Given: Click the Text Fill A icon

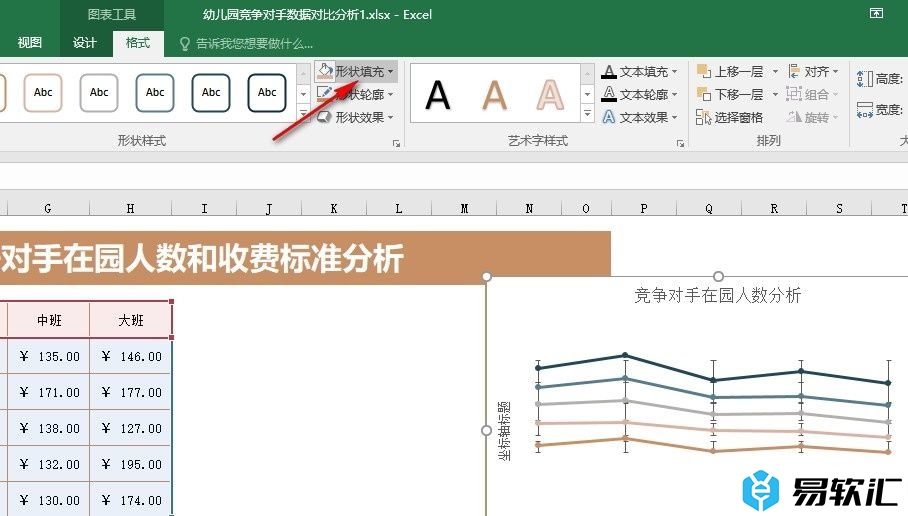Looking at the screenshot, I should click(x=609, y=71).
